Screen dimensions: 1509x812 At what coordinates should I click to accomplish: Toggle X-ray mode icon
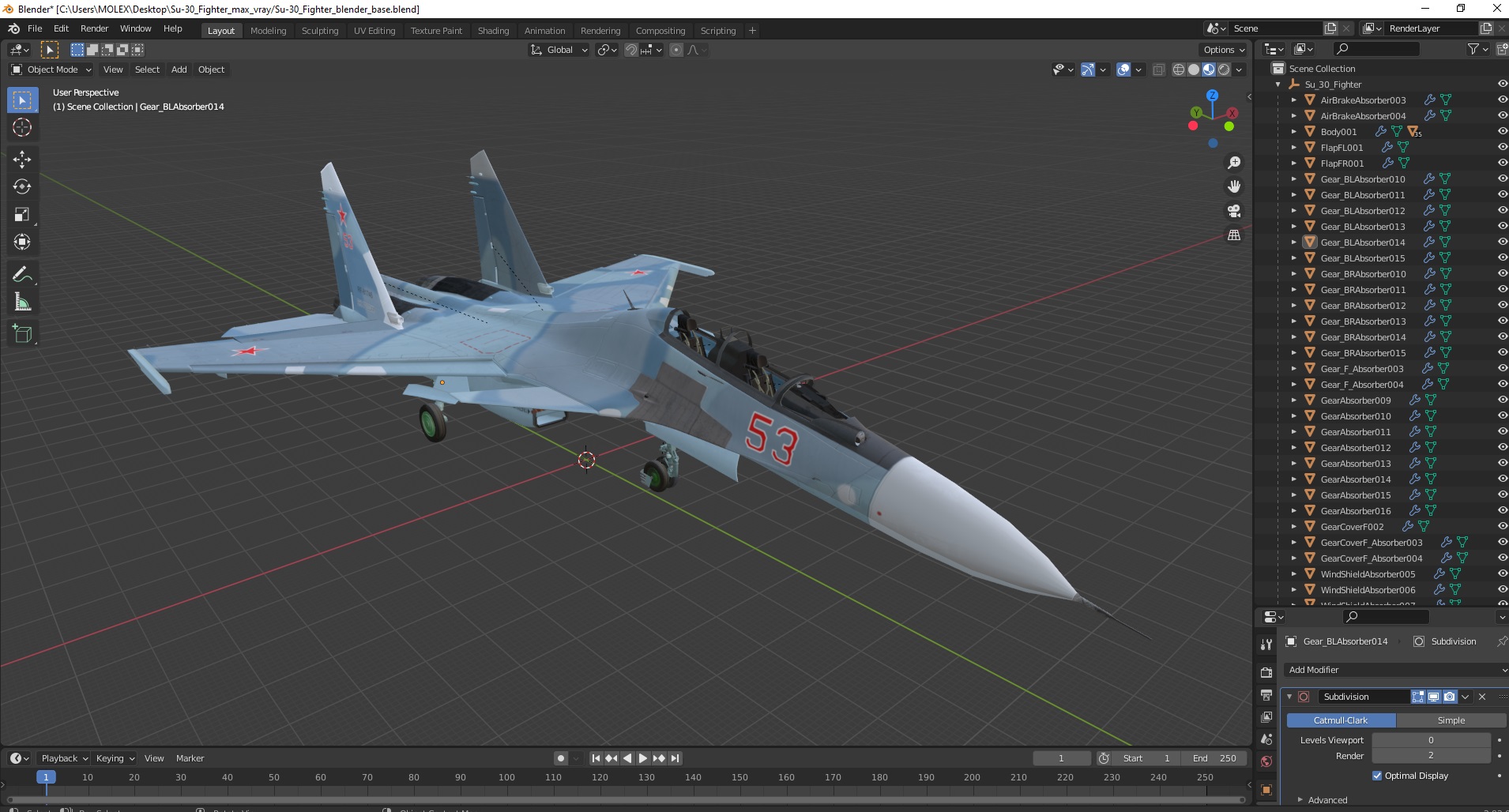1158,70
